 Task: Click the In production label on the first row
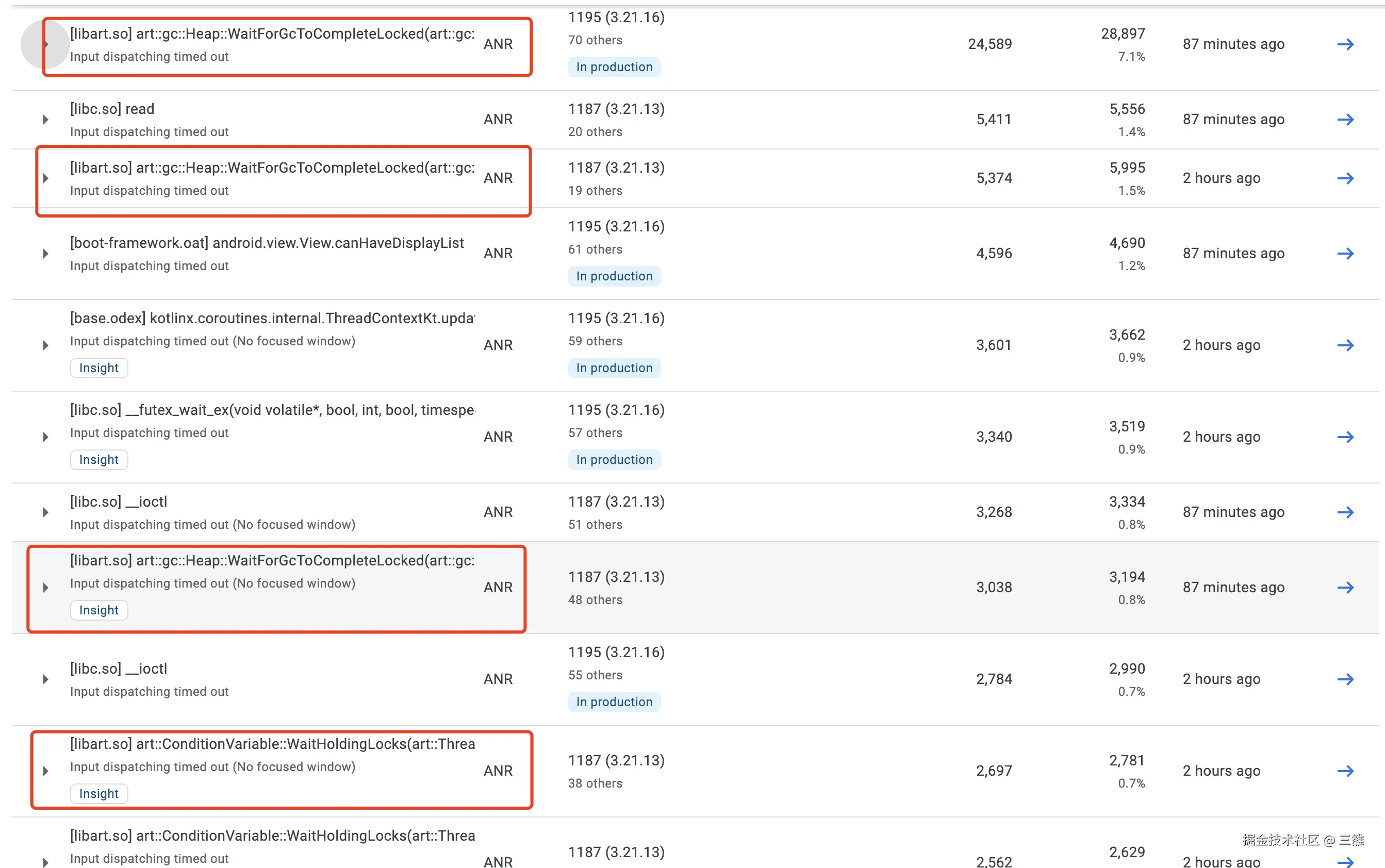[614, 67]
